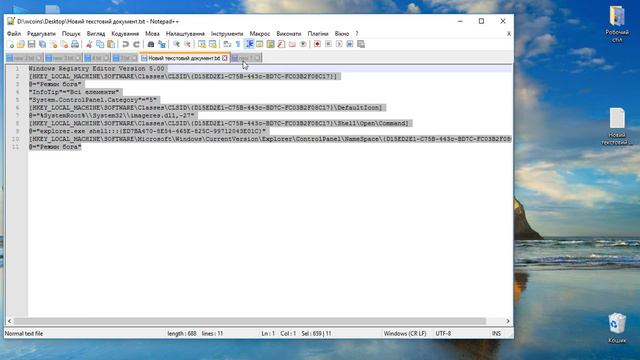Toggle the highlighted Indent Guide icon
Screen dimensions: 640x360
(x=249, y=44)
